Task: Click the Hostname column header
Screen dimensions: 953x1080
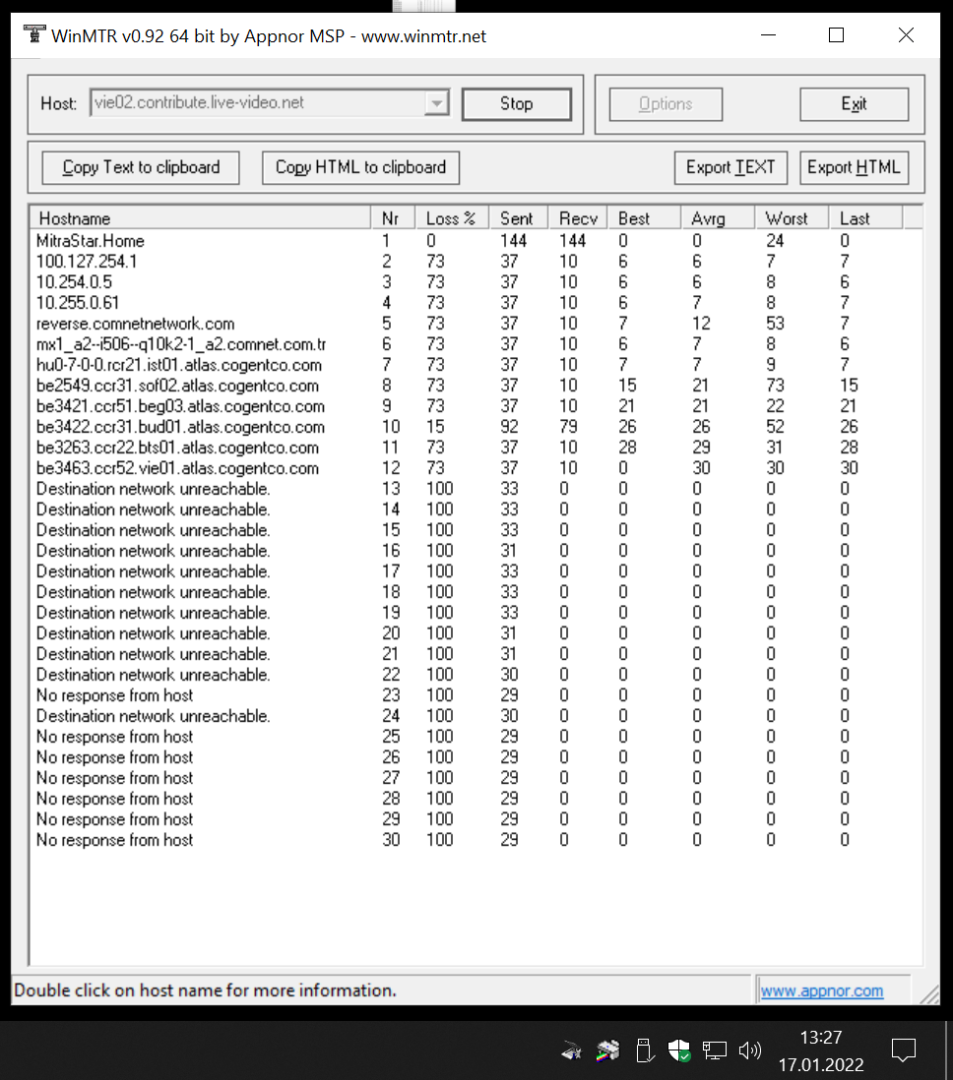Action: click(x=200, y=218)
